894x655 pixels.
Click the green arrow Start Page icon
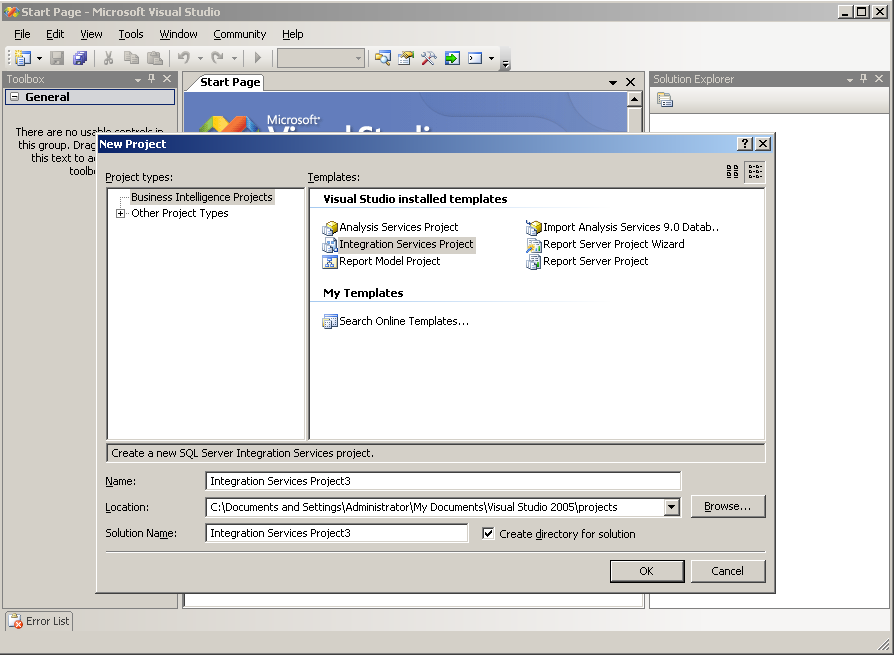coord(452,58)
